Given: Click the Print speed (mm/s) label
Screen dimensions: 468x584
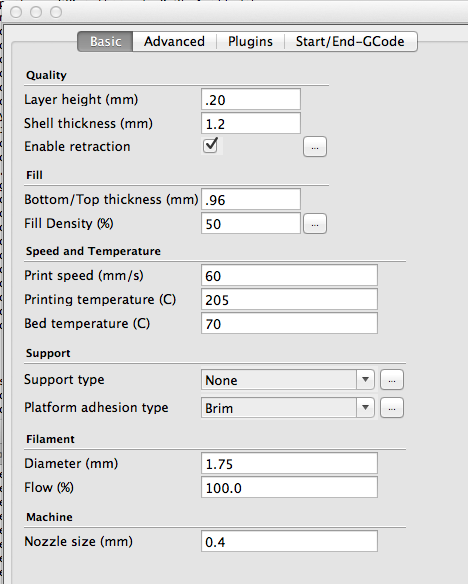Looking at the screenshot, I should [84, 276].
